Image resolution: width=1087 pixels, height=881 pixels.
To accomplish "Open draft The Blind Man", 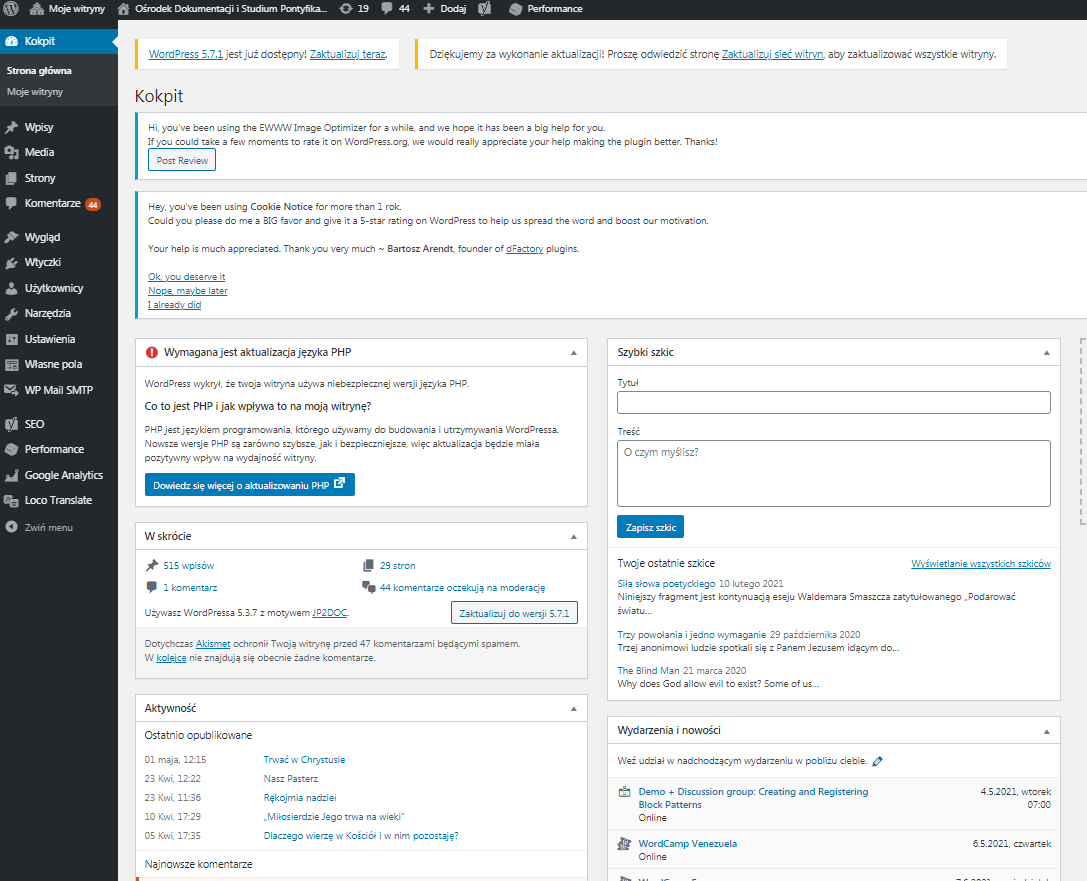I will (648, 671).
